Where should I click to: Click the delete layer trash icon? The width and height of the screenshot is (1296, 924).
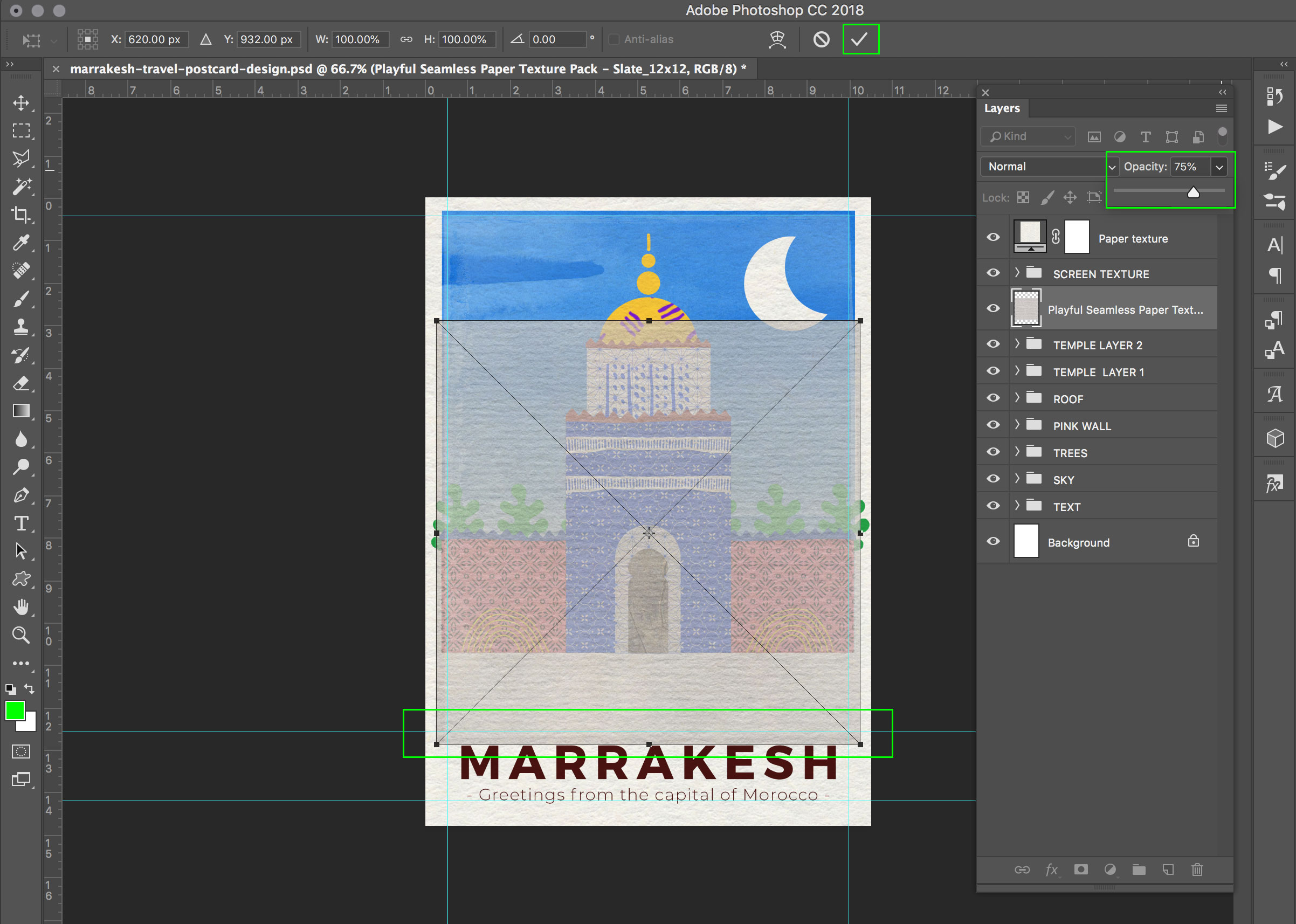pos(1197,870)
